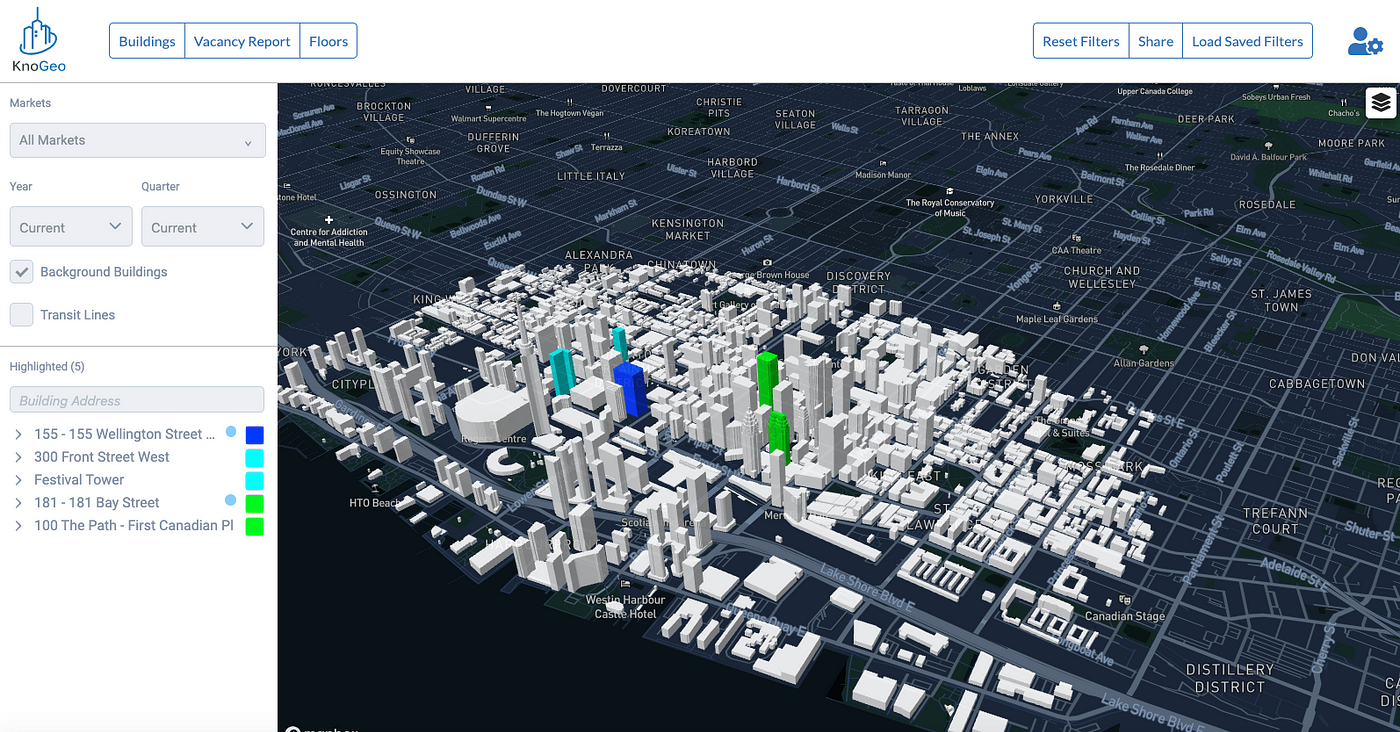Viewport: 1400px width, 732px height.
Task: Select the 100 The Path - First Canadian entry
Action: tap(134, 525)
